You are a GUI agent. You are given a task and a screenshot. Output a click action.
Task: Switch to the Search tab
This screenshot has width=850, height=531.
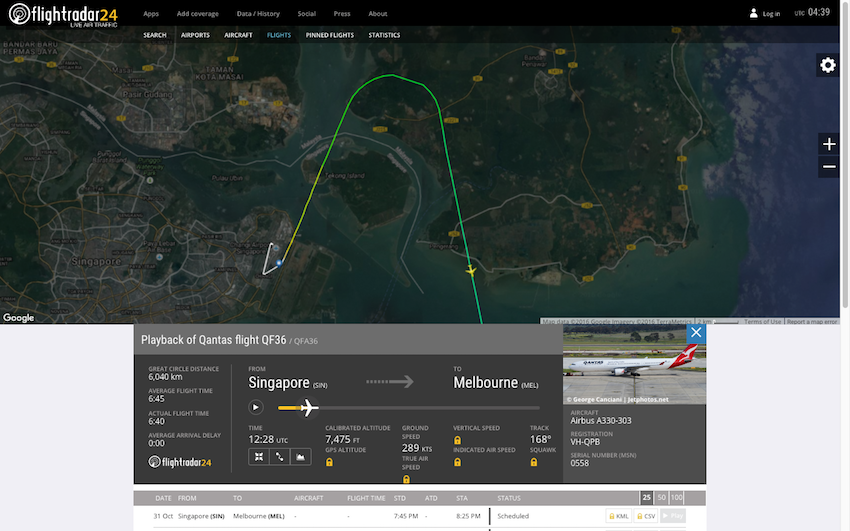tap(154, 35)
